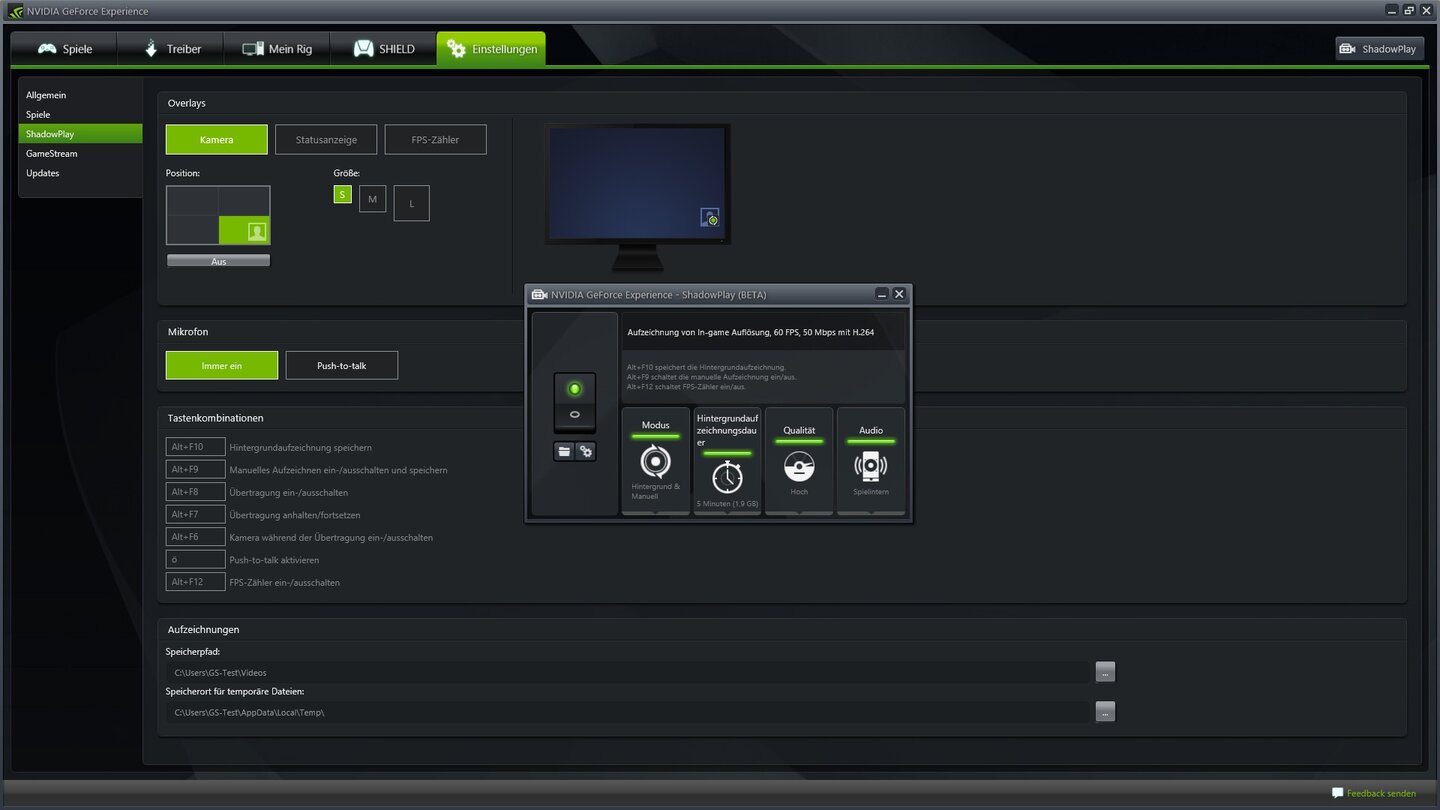The width and height of the screenshot is (1440, 810).
Task: Edit the Alt+F7 hotkey field
Action: 195,515
